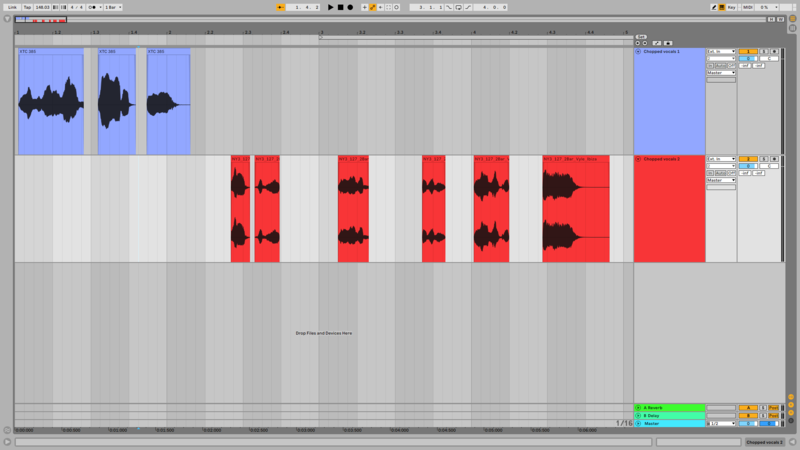
Task: Click the time signature 4 / 4 field
Action: (77, 7)
